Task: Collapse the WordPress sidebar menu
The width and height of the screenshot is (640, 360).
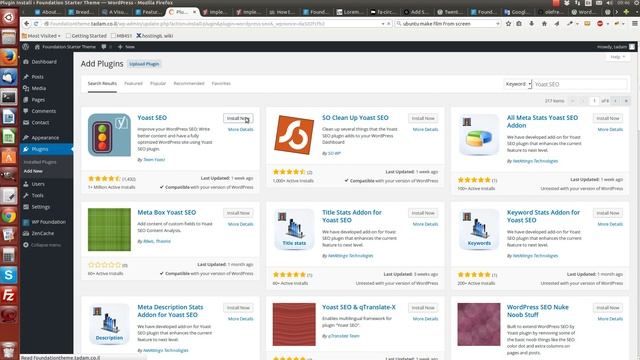Action: 42,245
